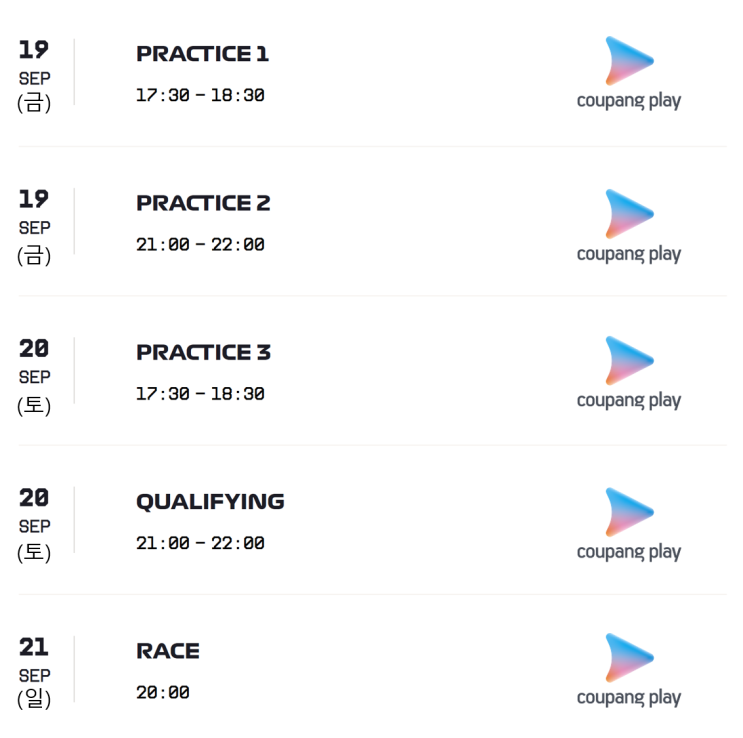Click the 20 SEP date beside Practice 3
Viewport: 743px width, 738px height.
(34, 375)
